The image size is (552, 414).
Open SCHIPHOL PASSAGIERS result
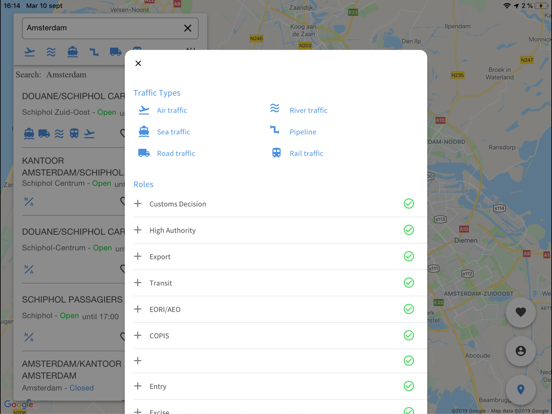coord(72,300)
